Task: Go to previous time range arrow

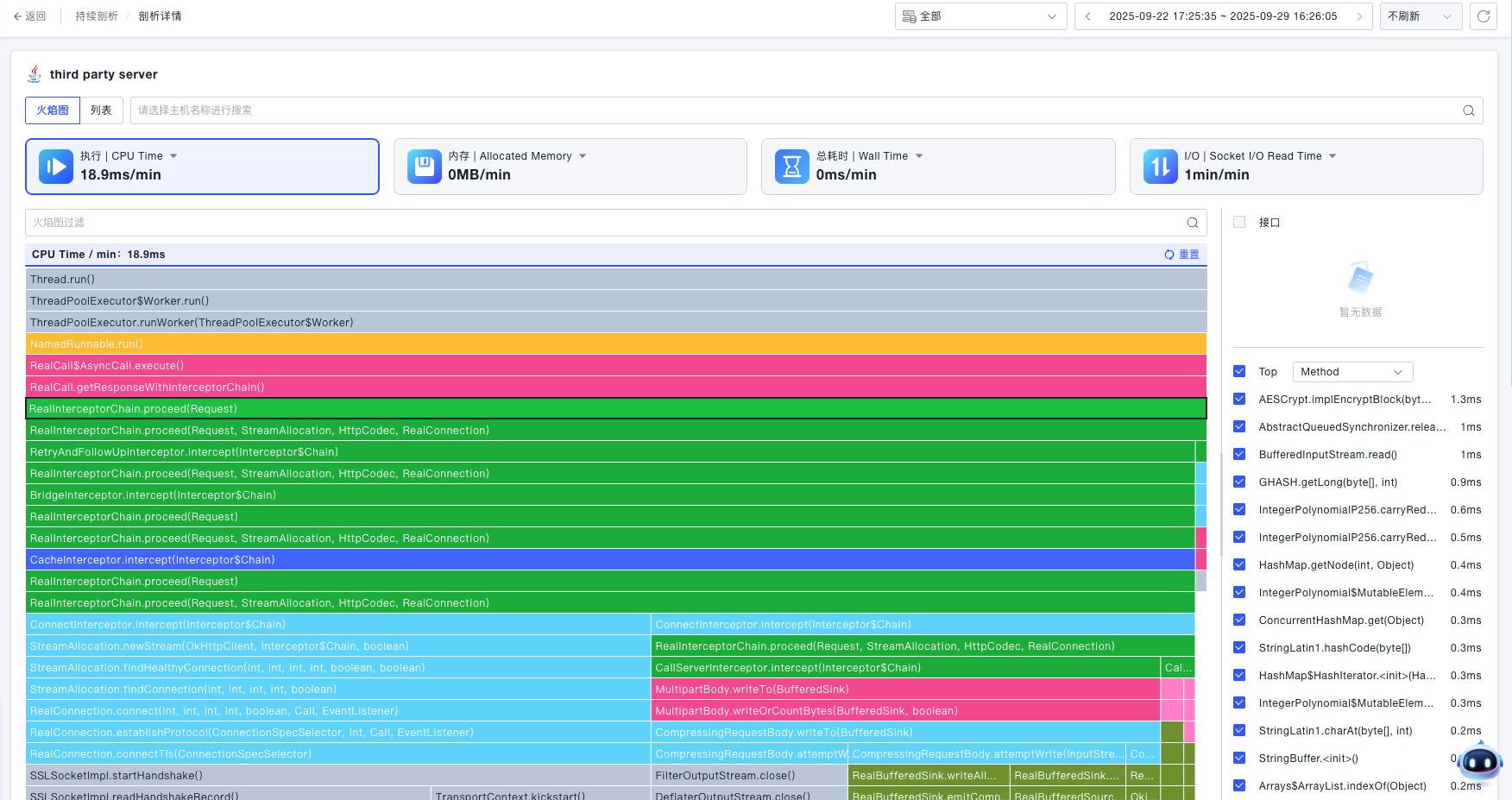Action: pos(1088,16)
